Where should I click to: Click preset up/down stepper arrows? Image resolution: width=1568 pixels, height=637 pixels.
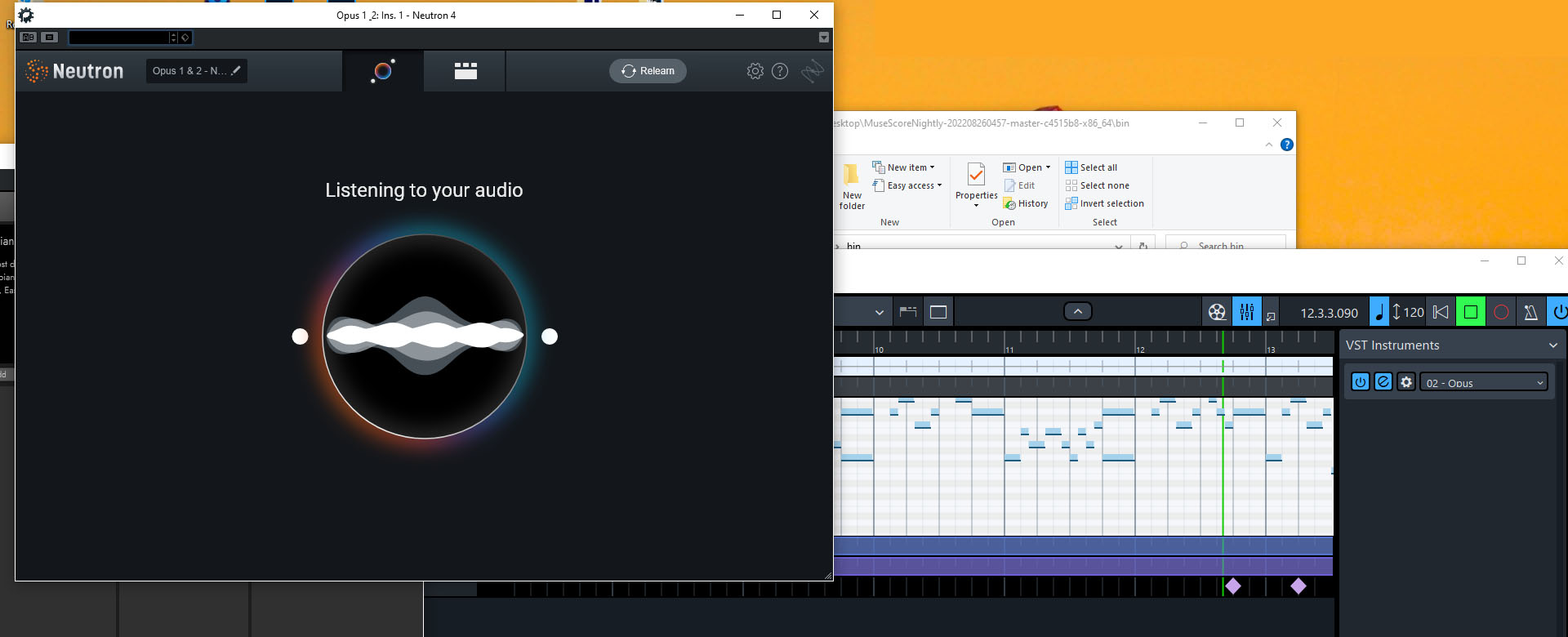pos(173,38)
